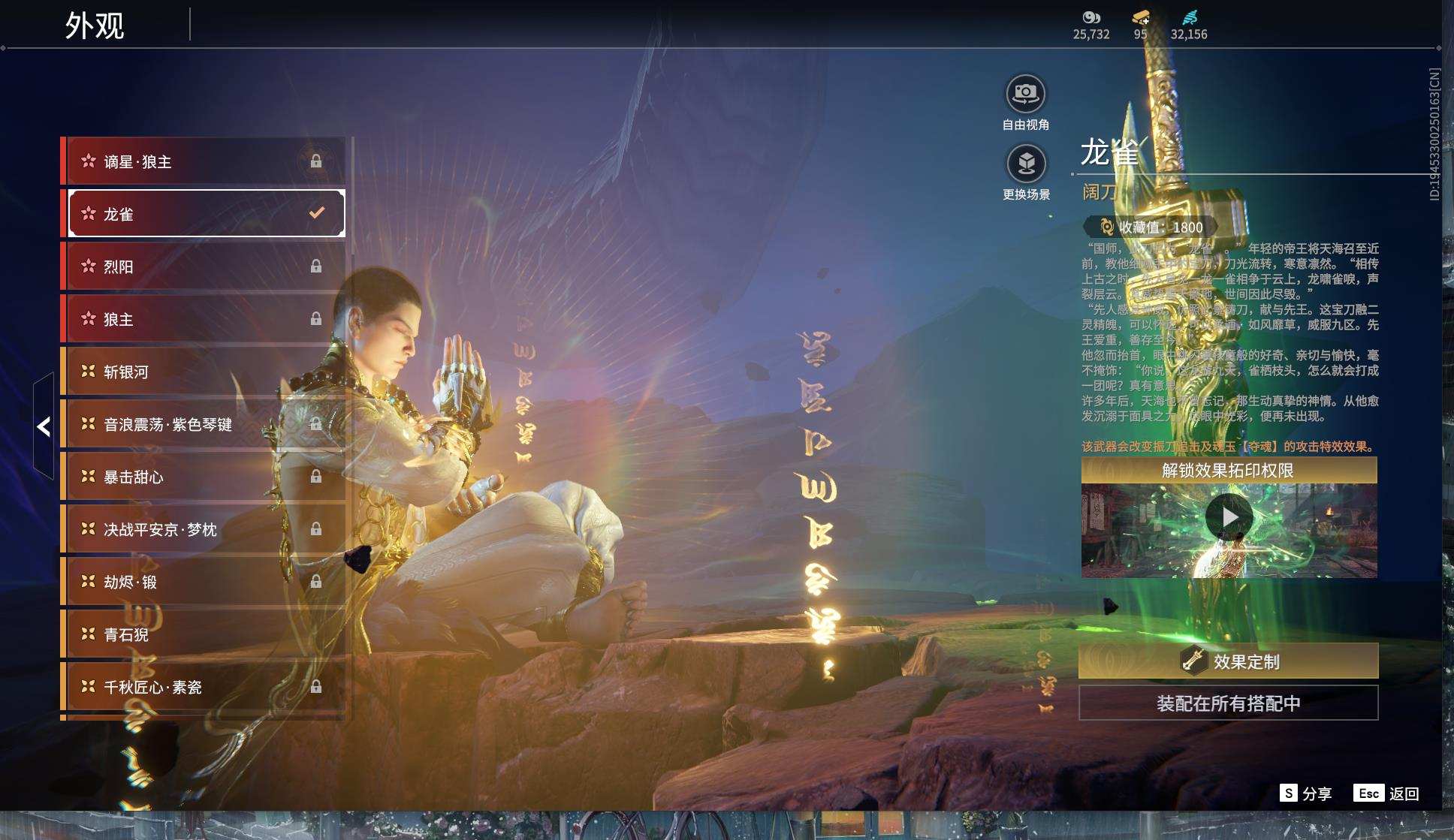Click the rarity star icon beside 烈阳

[89, 266]
